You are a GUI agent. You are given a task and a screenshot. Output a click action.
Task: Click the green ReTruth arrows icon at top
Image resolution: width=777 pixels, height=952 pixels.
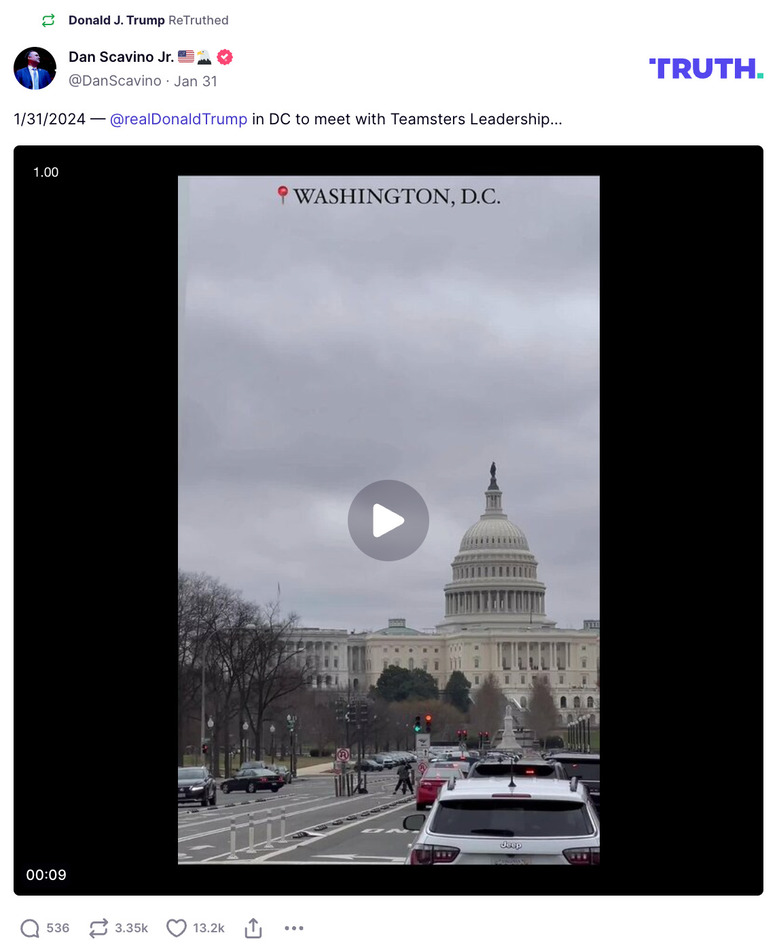click(x=48, y=21)
